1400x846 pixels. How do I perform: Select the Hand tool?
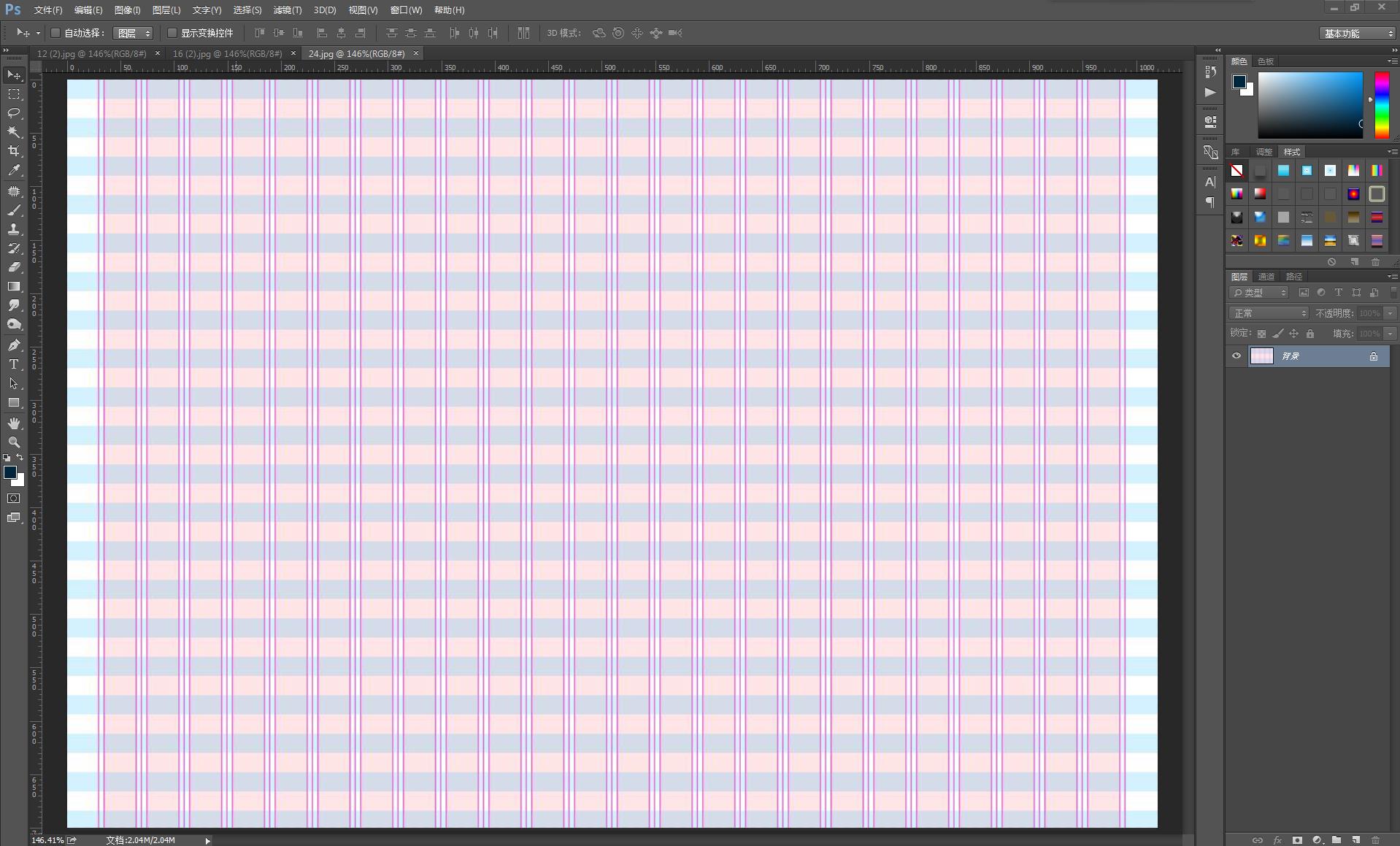pyautogui.click(x=14, y=423)
